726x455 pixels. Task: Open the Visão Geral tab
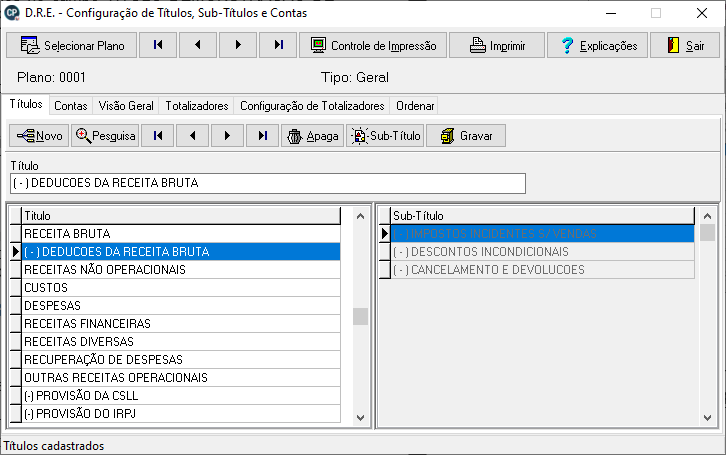(x=126, y=106)
